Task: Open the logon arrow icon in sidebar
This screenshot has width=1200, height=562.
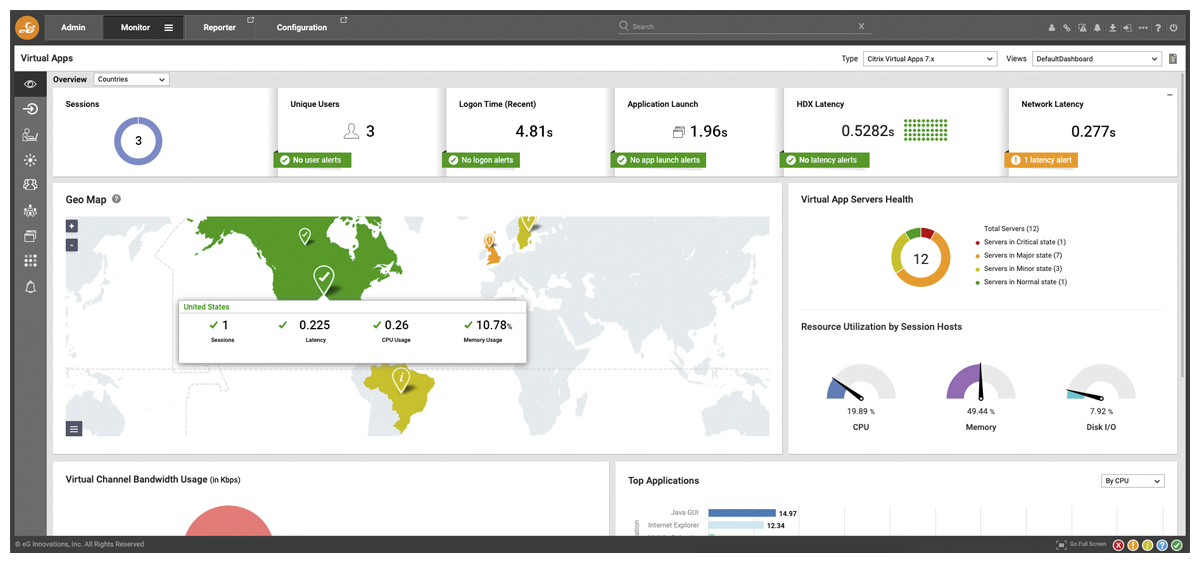Action: tap(30, 109)
